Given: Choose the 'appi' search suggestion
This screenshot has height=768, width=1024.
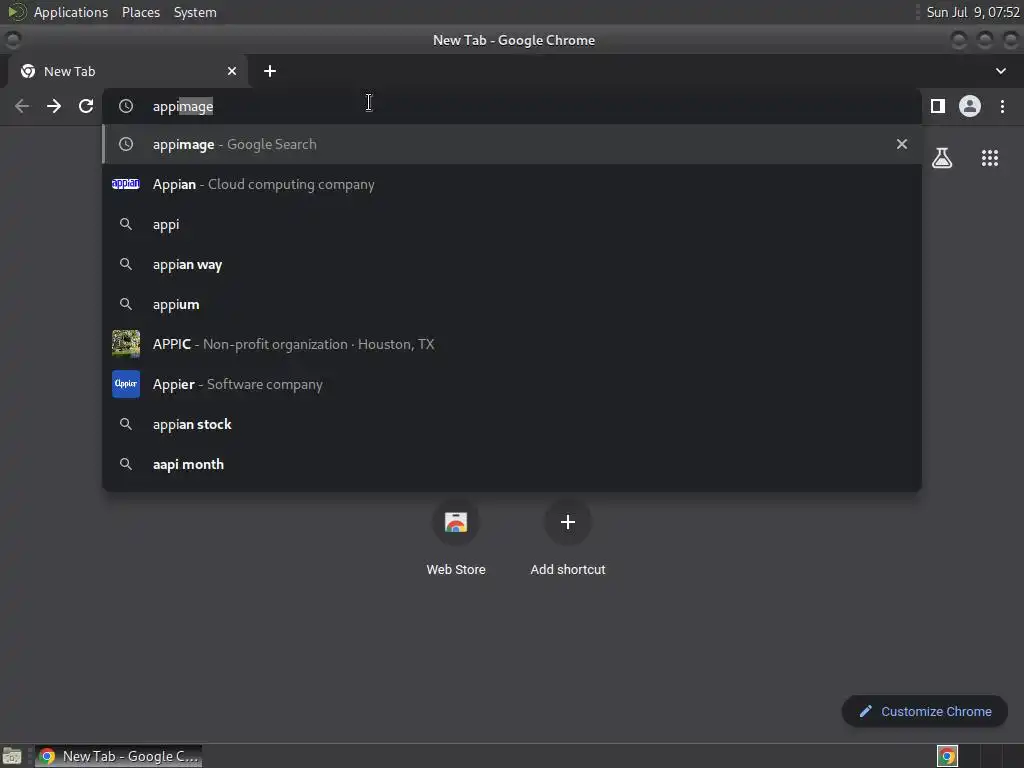Looking at the screenshot, I should point(512,224).
